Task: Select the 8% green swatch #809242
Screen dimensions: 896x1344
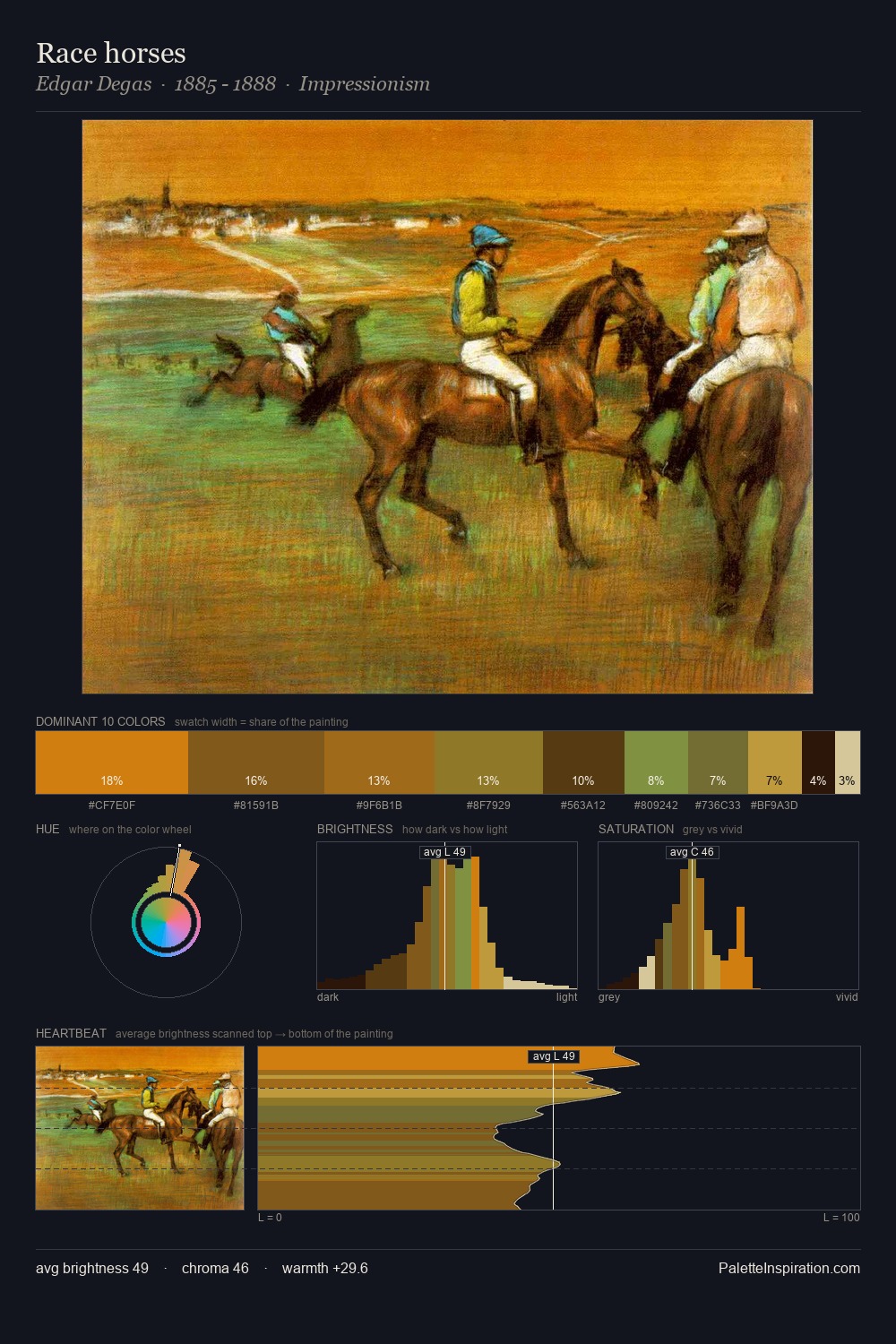Action: [x=656, y=762]
